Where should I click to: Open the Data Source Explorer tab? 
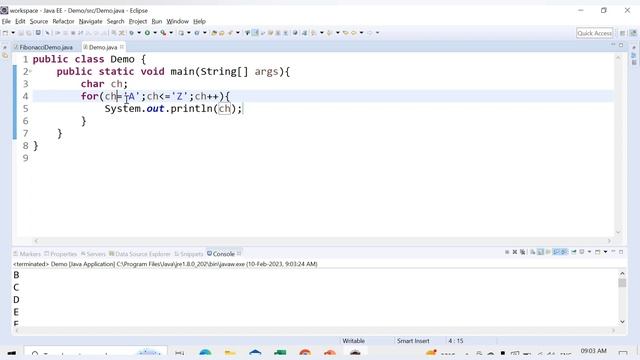click(x=140, y=254)
